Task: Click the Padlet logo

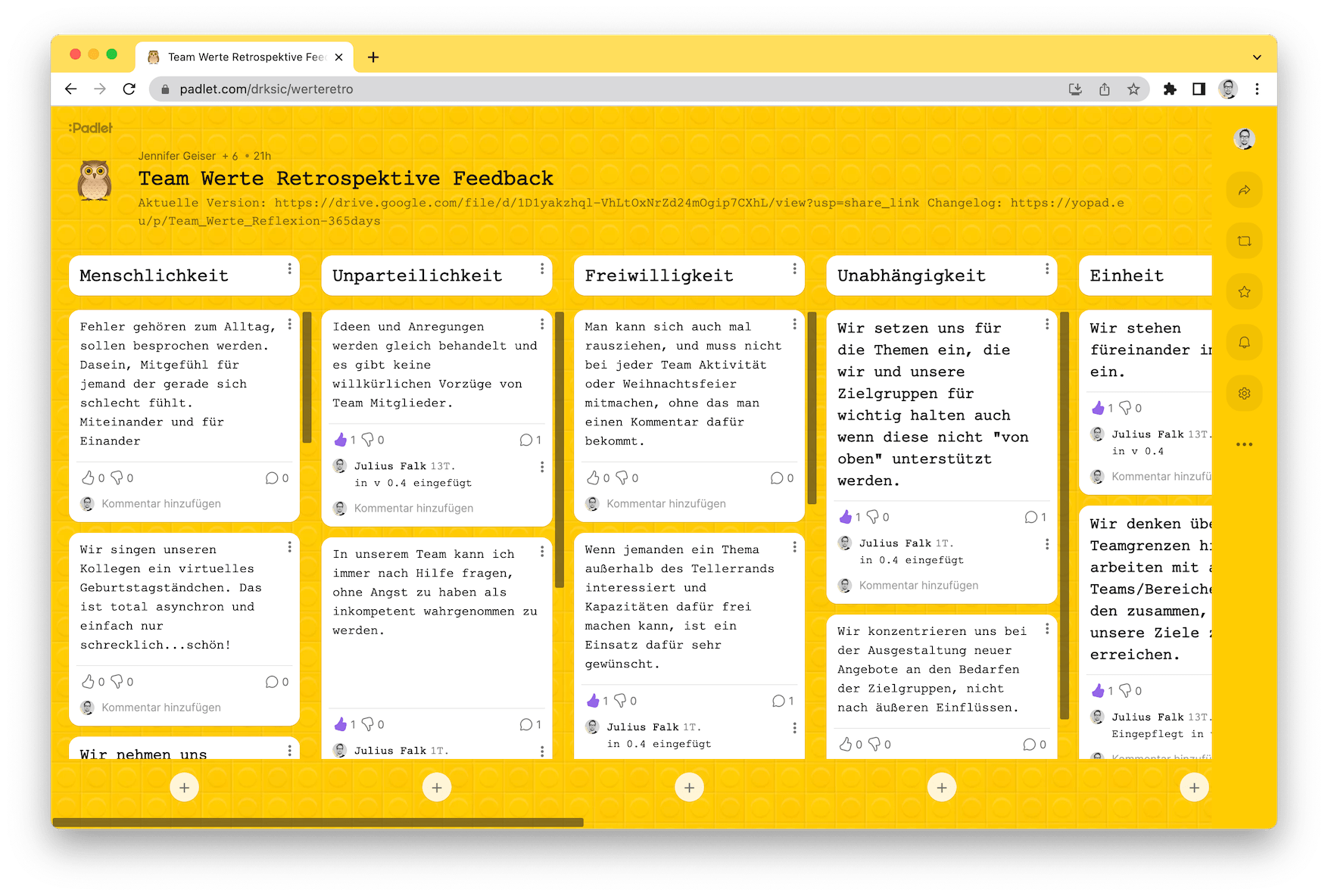Action: (x=91, y=128)
